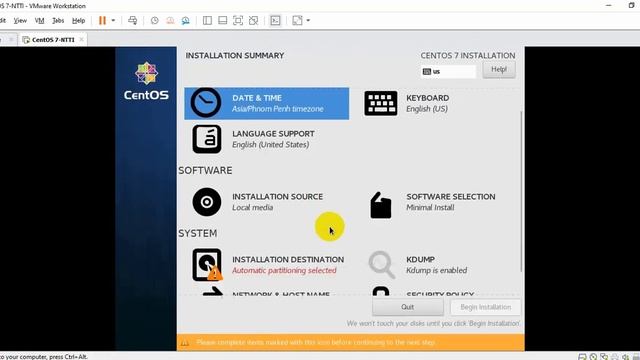Click the console view toolbar icon
The height and width of the screenshot is (360, 640).
(276, 20)
